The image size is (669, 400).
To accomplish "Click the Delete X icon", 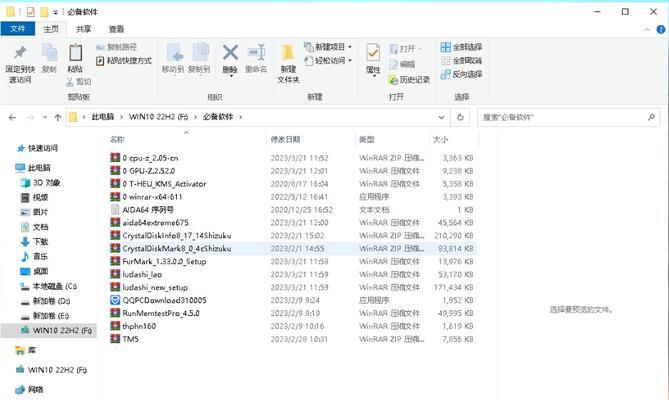I will point(230,53).
